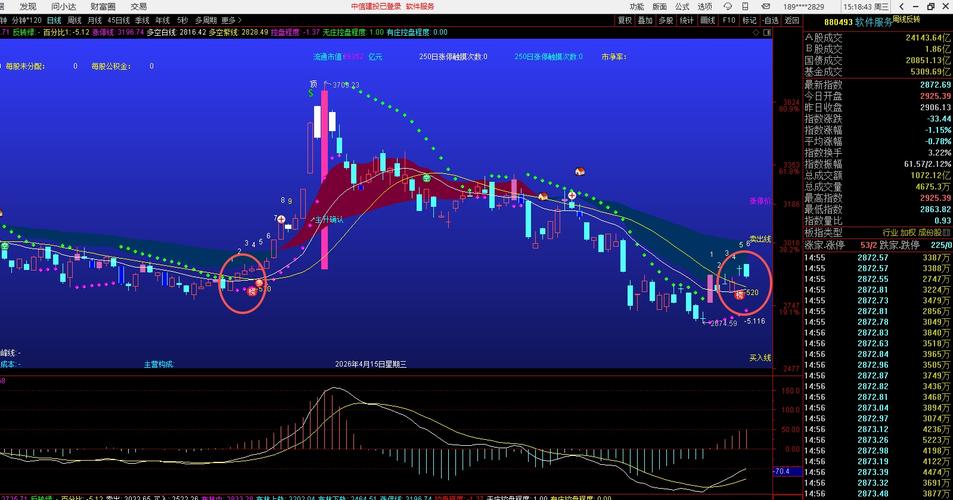The width and height of the screenshot is (953, 500).
Task: Click the red 转 marker in left circle
Action: [252, 292]
